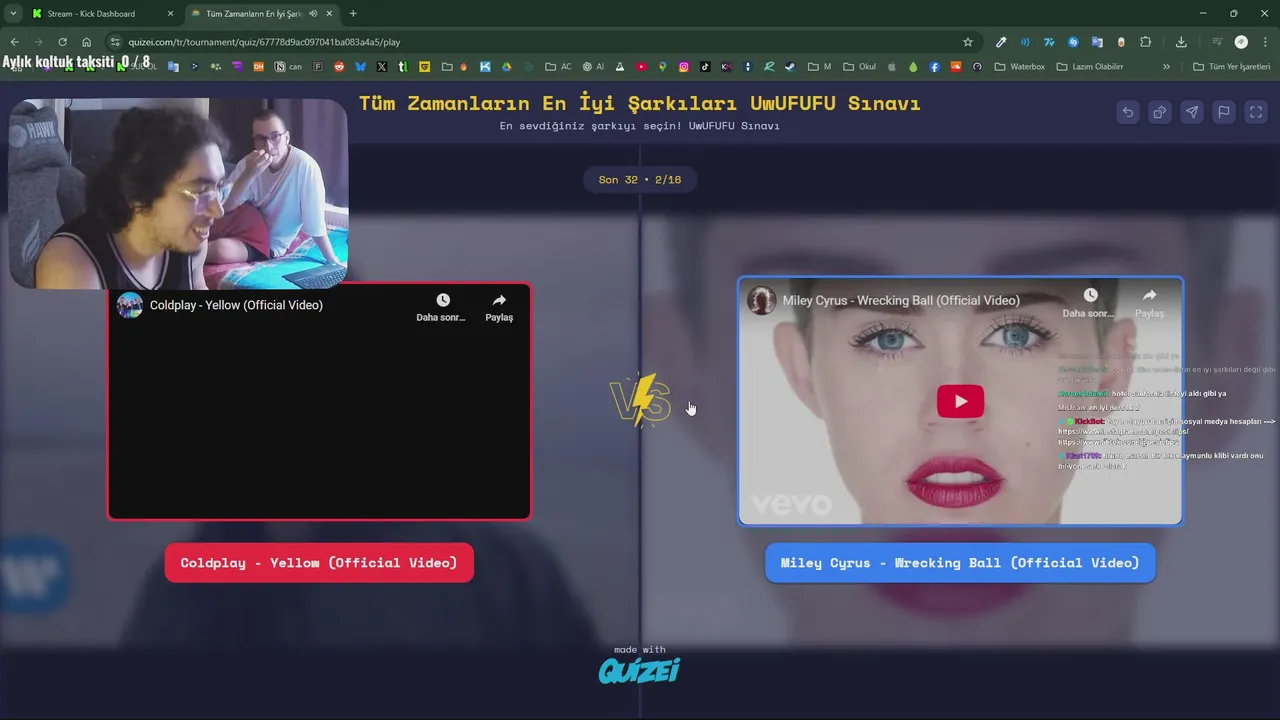Open the eyedropper color picker extension
The image size is (1280, 720).
[x=1001, y=42]
